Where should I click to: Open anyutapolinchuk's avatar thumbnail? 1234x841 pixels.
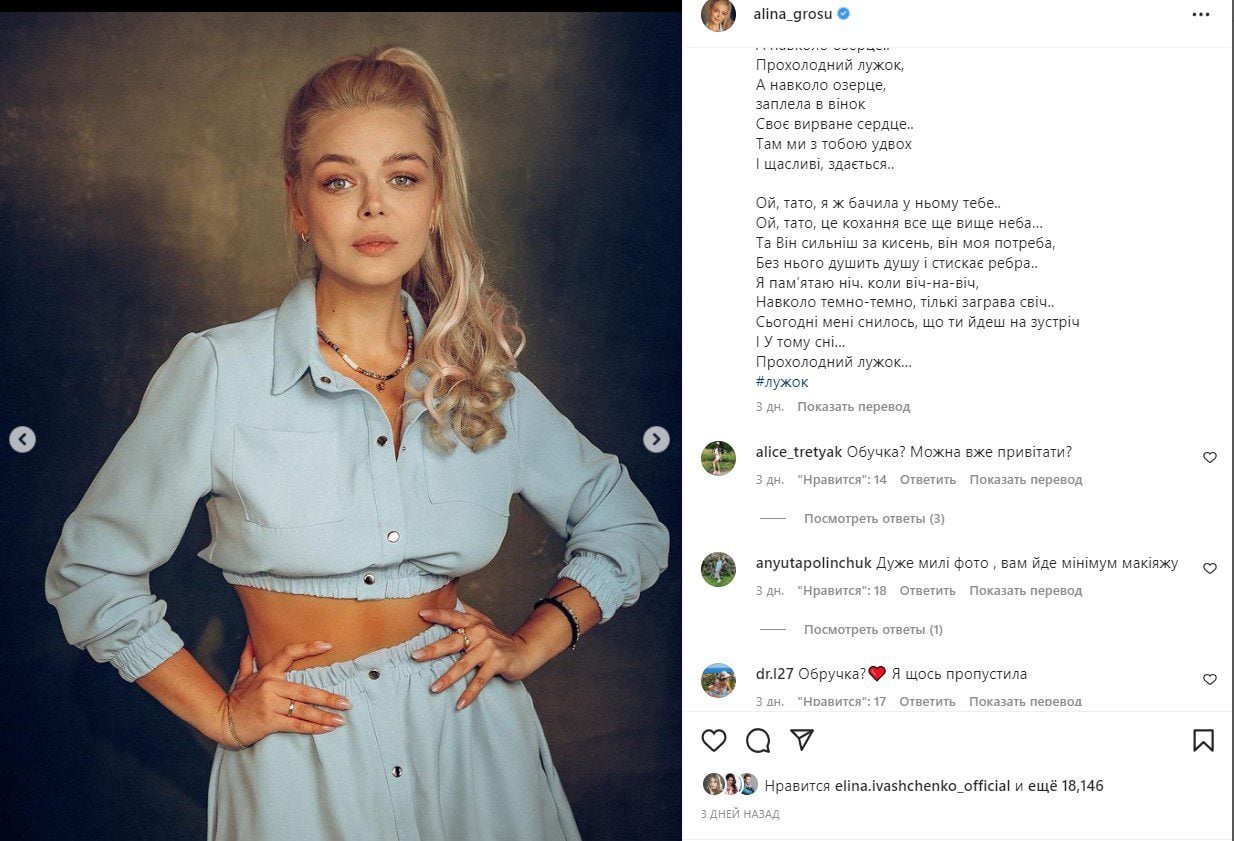point(718,569)
